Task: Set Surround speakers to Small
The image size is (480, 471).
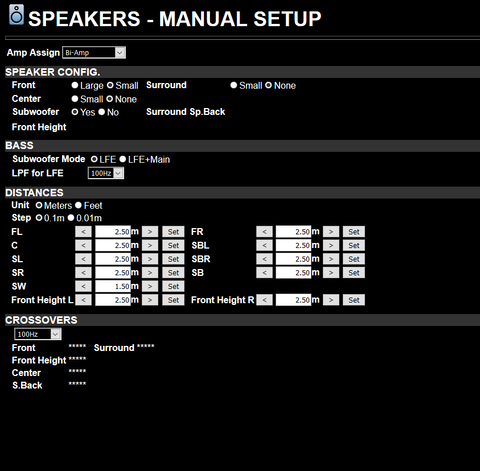Action: [x=234, y=85]
